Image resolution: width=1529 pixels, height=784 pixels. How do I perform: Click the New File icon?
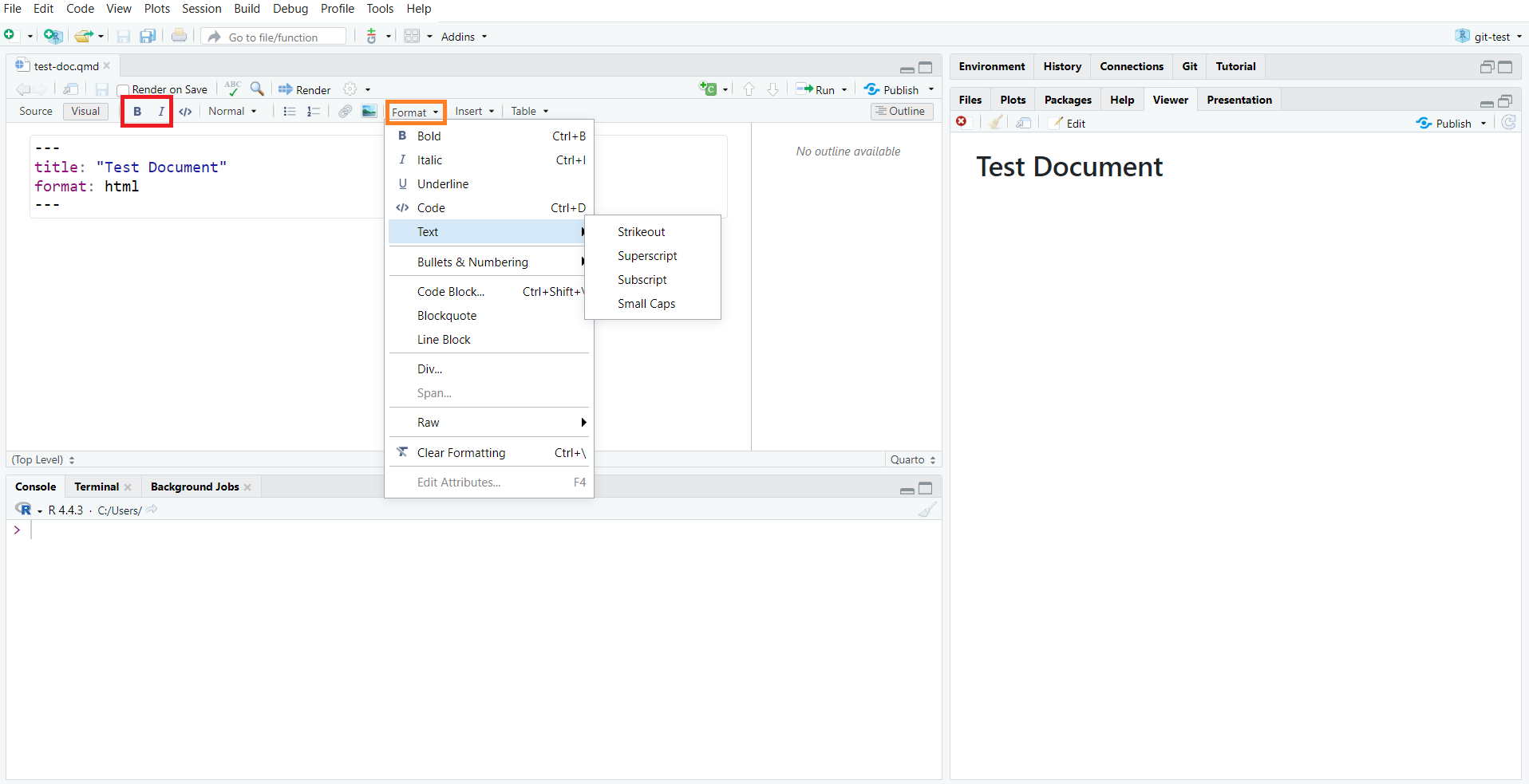click(10, 36)
